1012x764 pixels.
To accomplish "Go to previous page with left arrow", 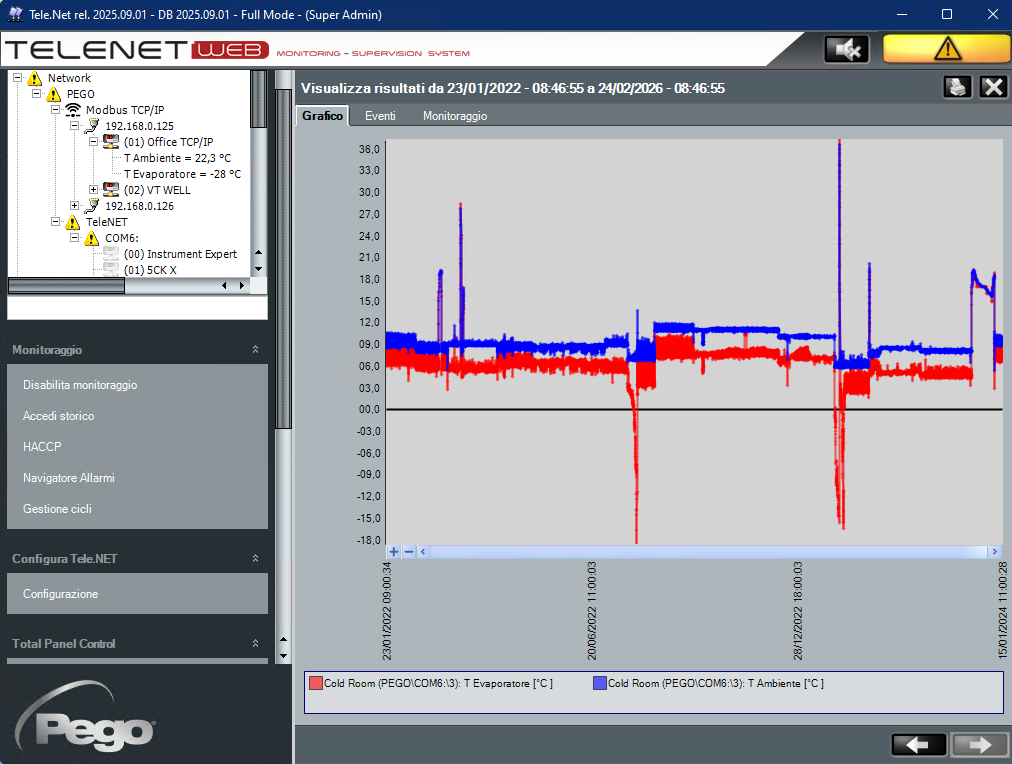I will [918, 744].
